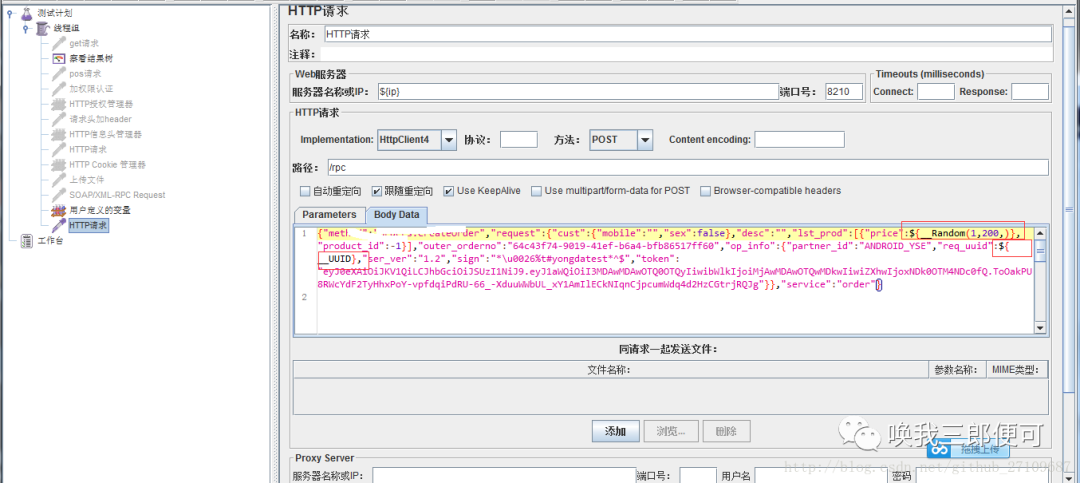The width and height of the screenshot is (1080, 483).
Task: Click the main panel scrollbar down arrow
Action: (1068, 477)
